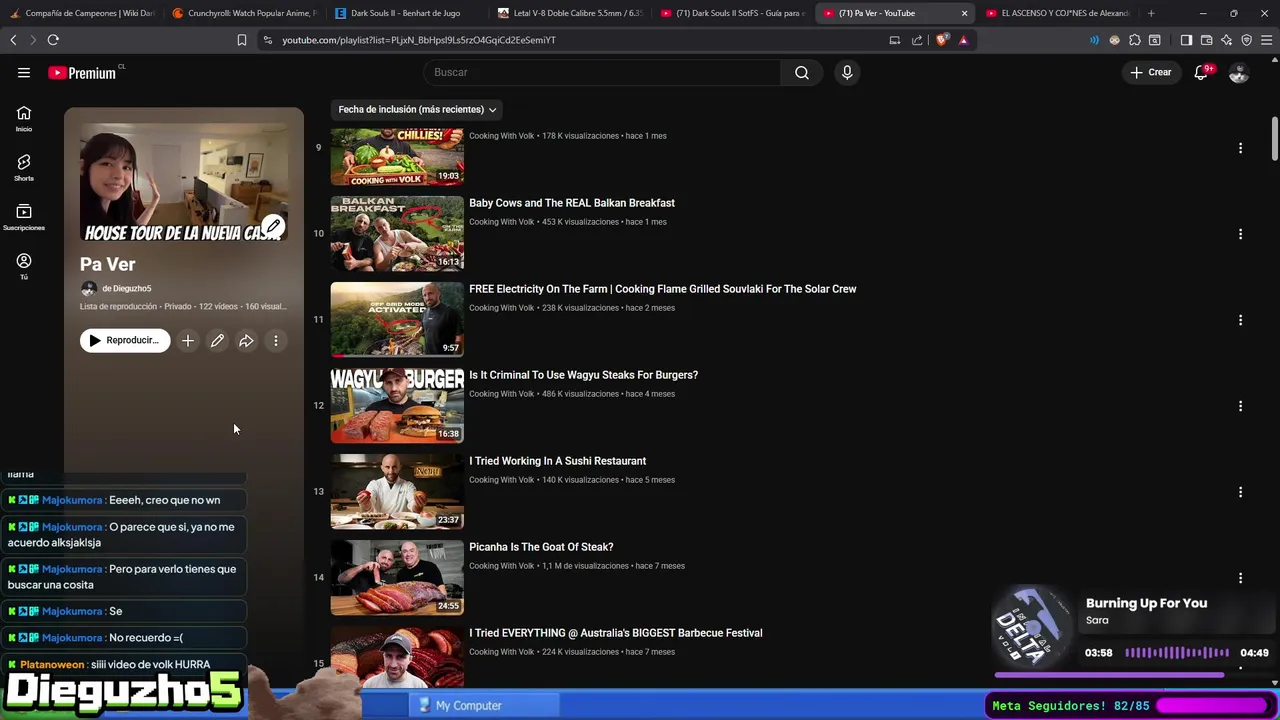Share the Pa Ver playlist
1280x720 pixels.
coord(246,341)
